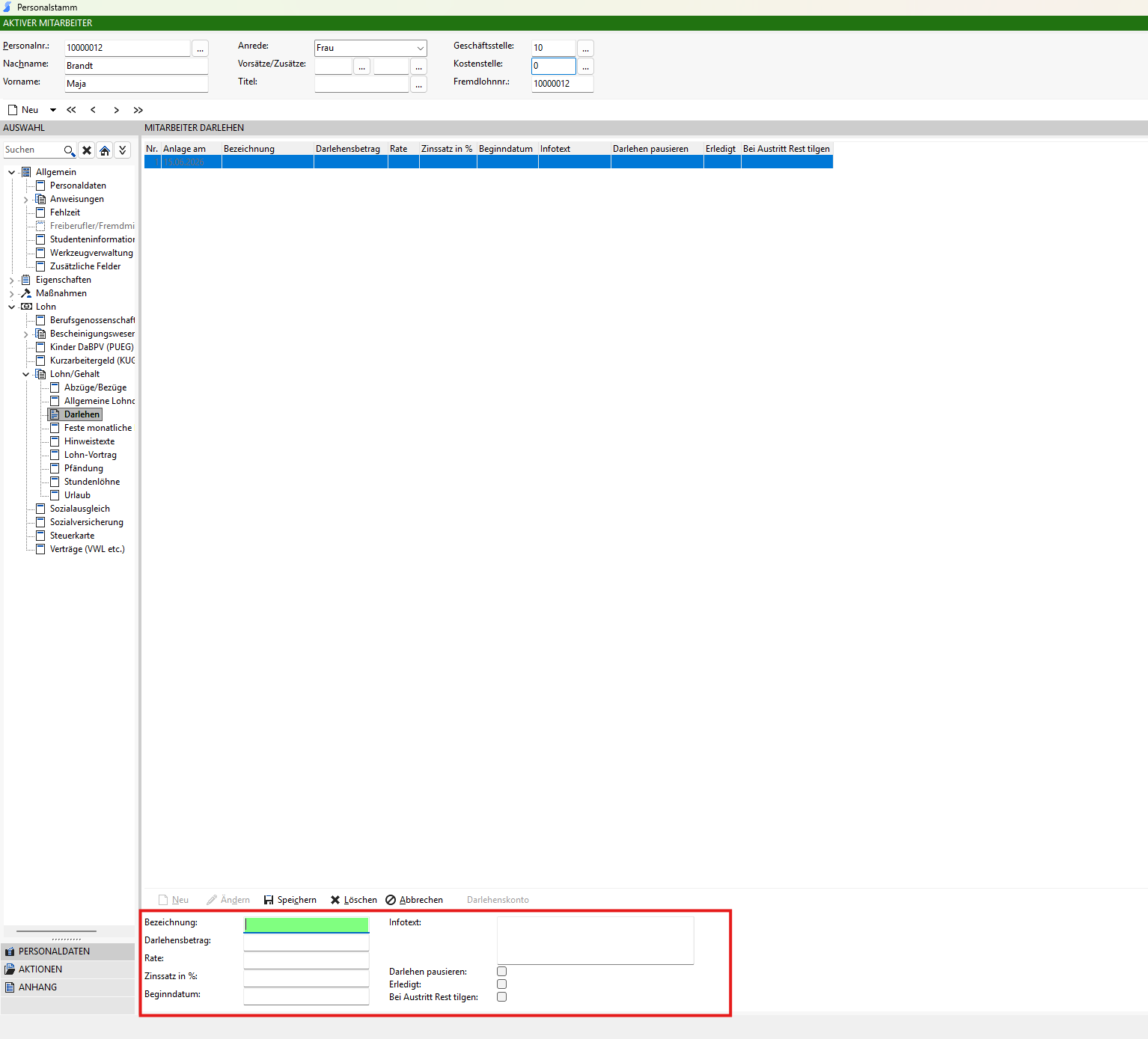Clear the tree search with X icon
This screenshot has width=1148, height=1039.
[x=87, y=150]
